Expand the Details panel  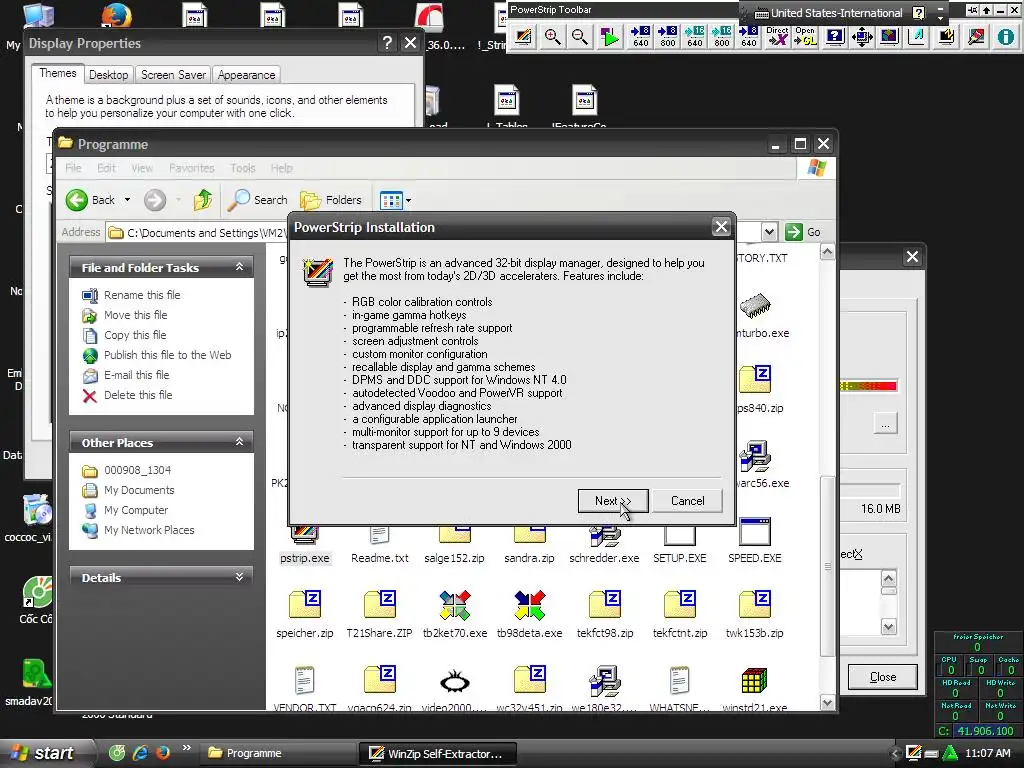coord(240,577)
